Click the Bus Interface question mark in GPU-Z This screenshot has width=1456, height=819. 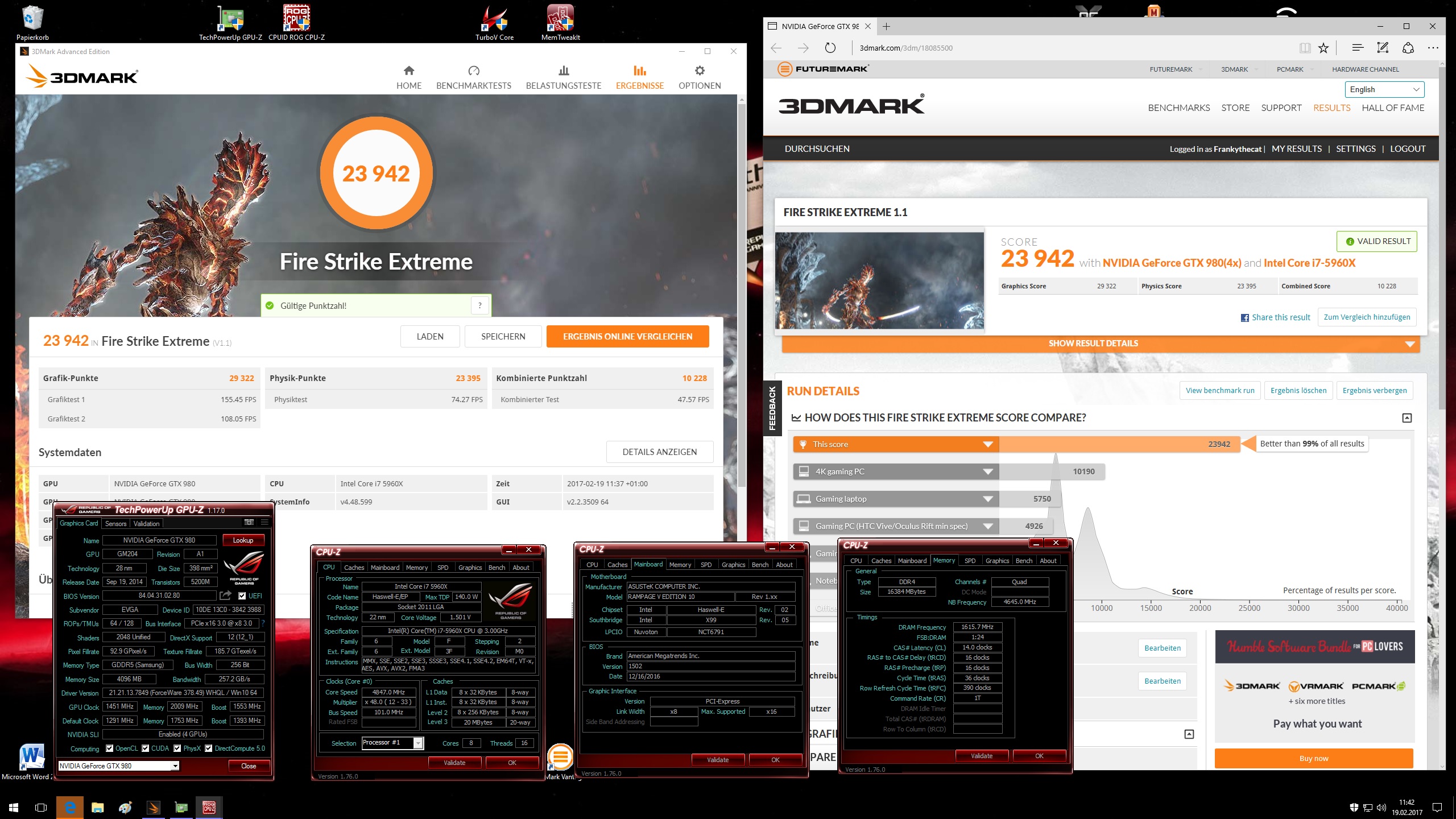pos(263,623)
